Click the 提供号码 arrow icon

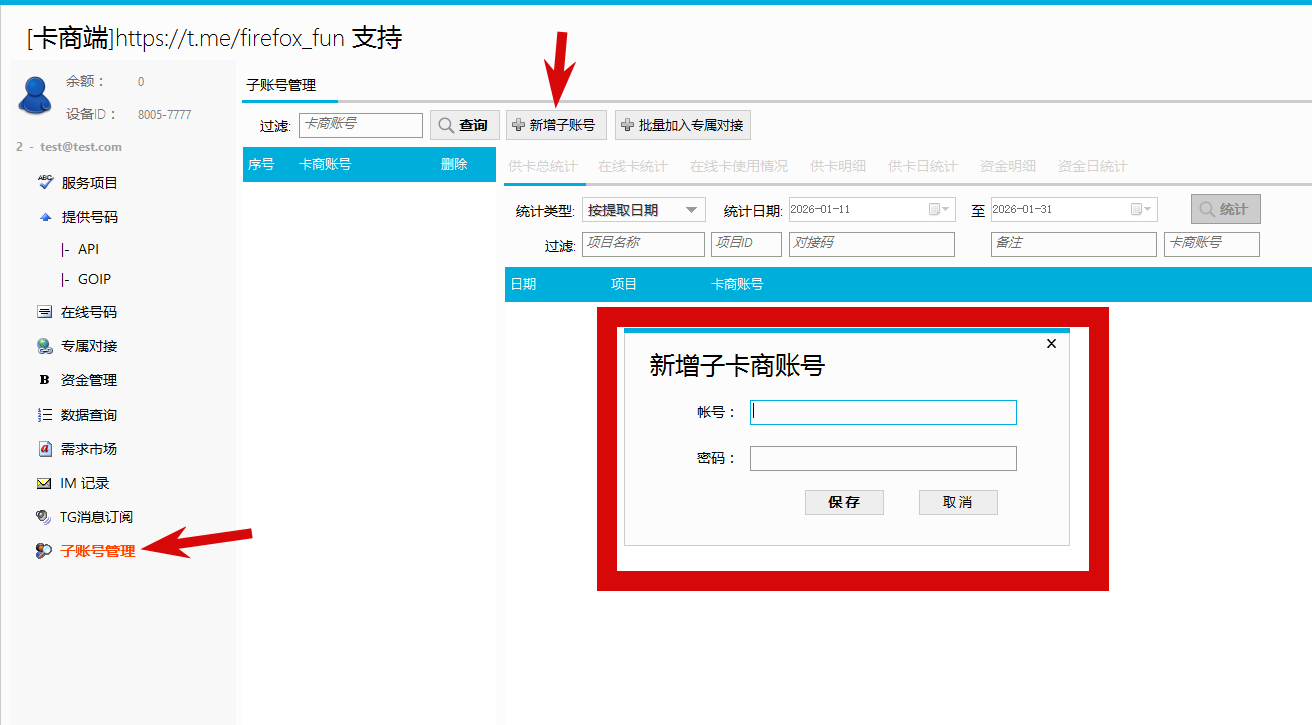tap(44, 217)
